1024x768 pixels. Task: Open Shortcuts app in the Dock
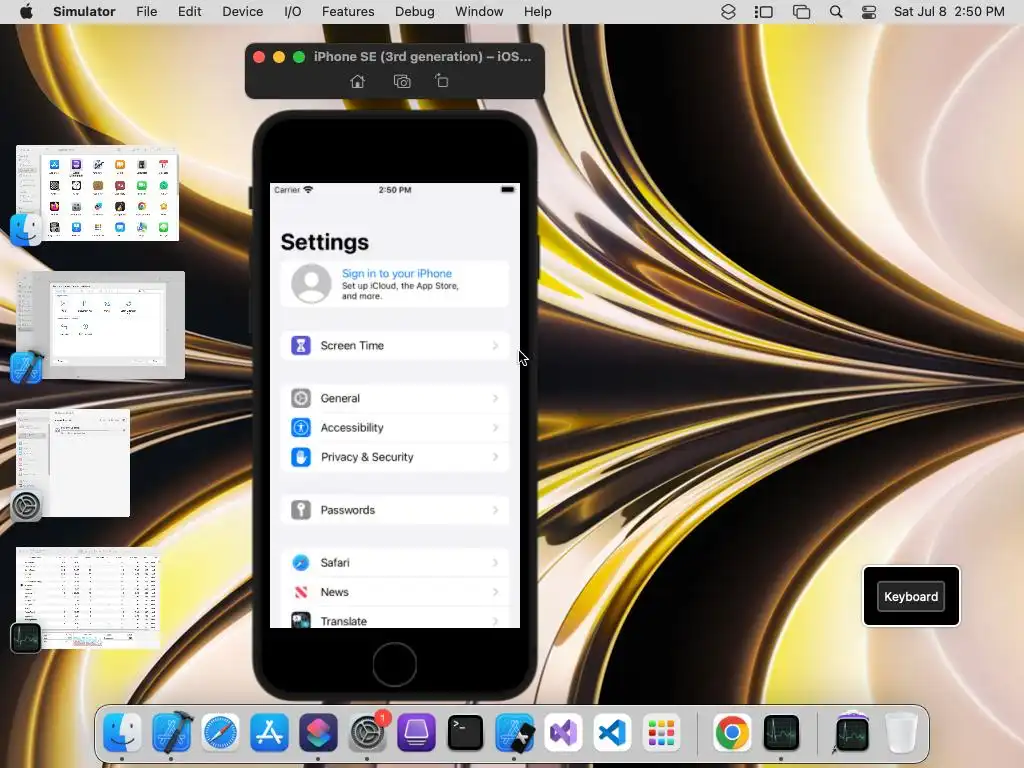318,732
